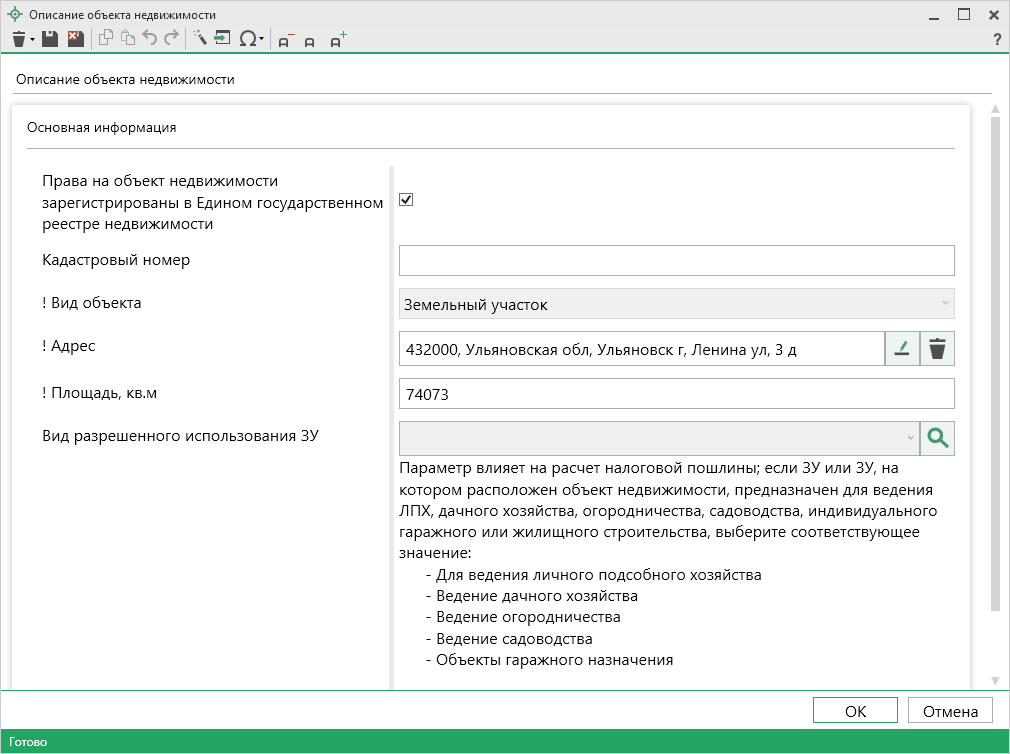The width and height of the screenshot is (1010, 754).
Task: Click the trash (clear) toolbar icon
Action: pos(19,40)
